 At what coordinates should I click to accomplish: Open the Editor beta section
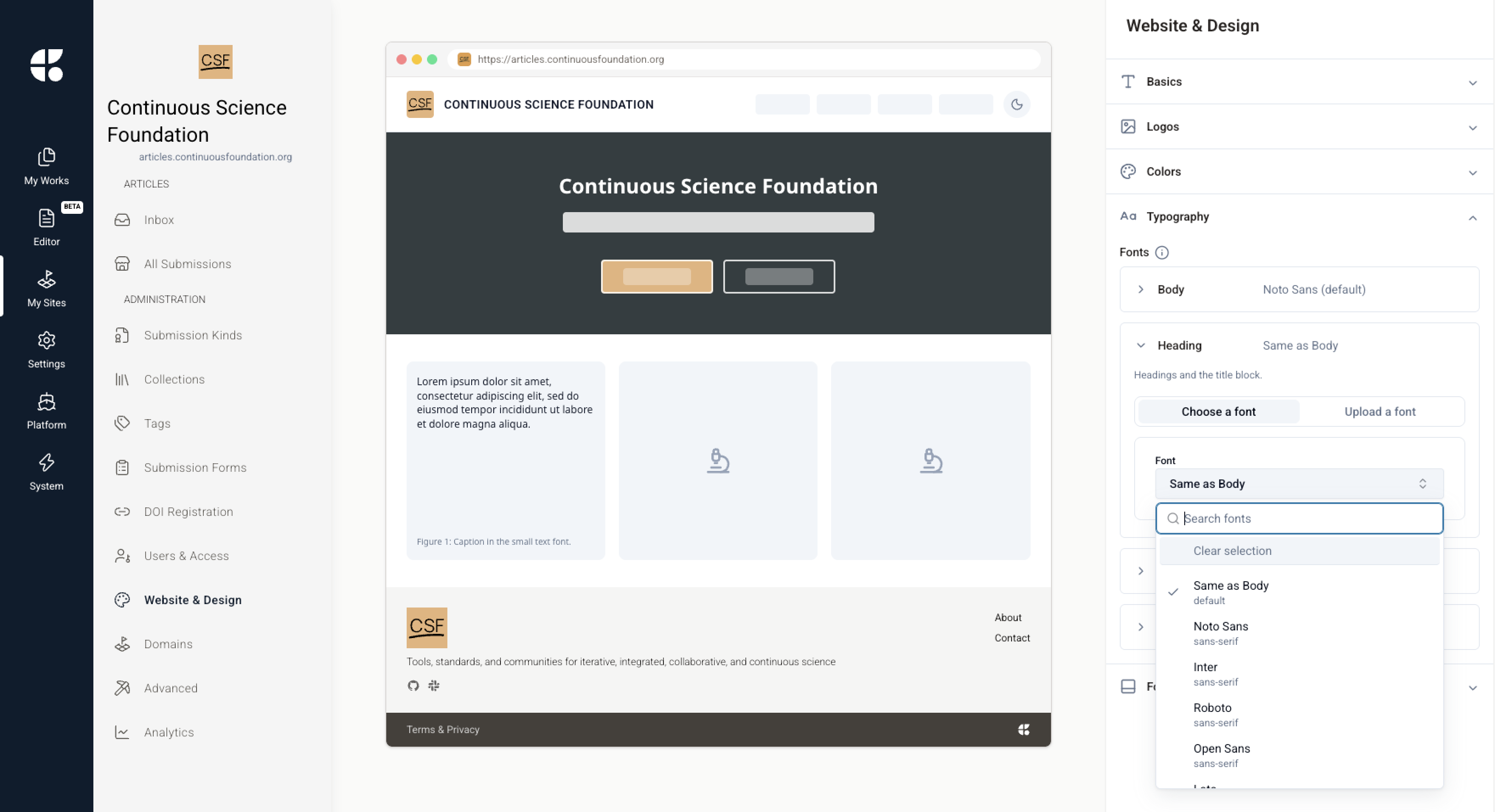click(46, 227)
